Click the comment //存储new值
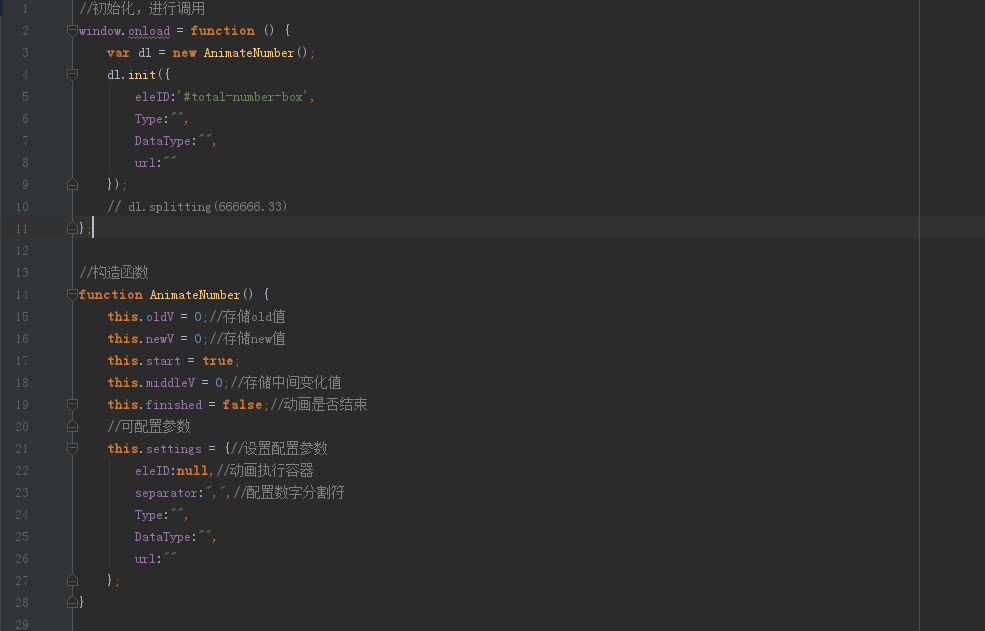Screen dimensions: 985x631 pyautogui.click(x=247, y=338)
